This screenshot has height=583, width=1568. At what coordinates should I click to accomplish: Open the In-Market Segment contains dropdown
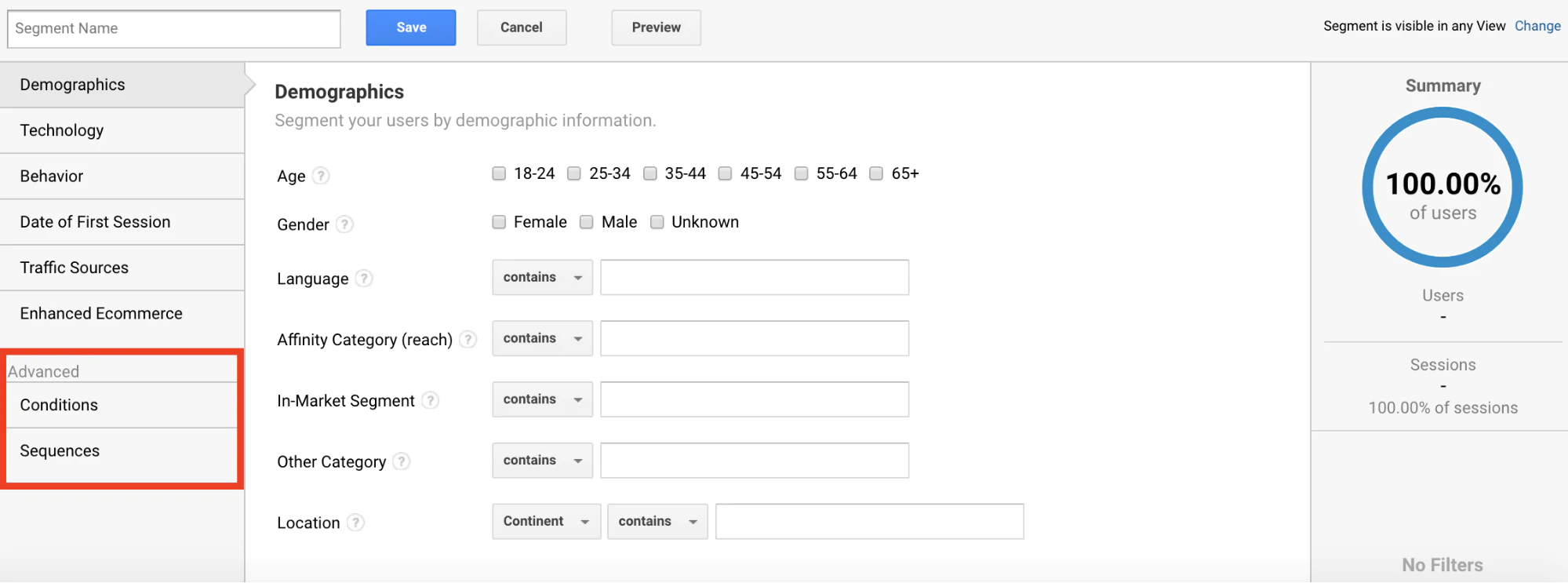[542, 399]
